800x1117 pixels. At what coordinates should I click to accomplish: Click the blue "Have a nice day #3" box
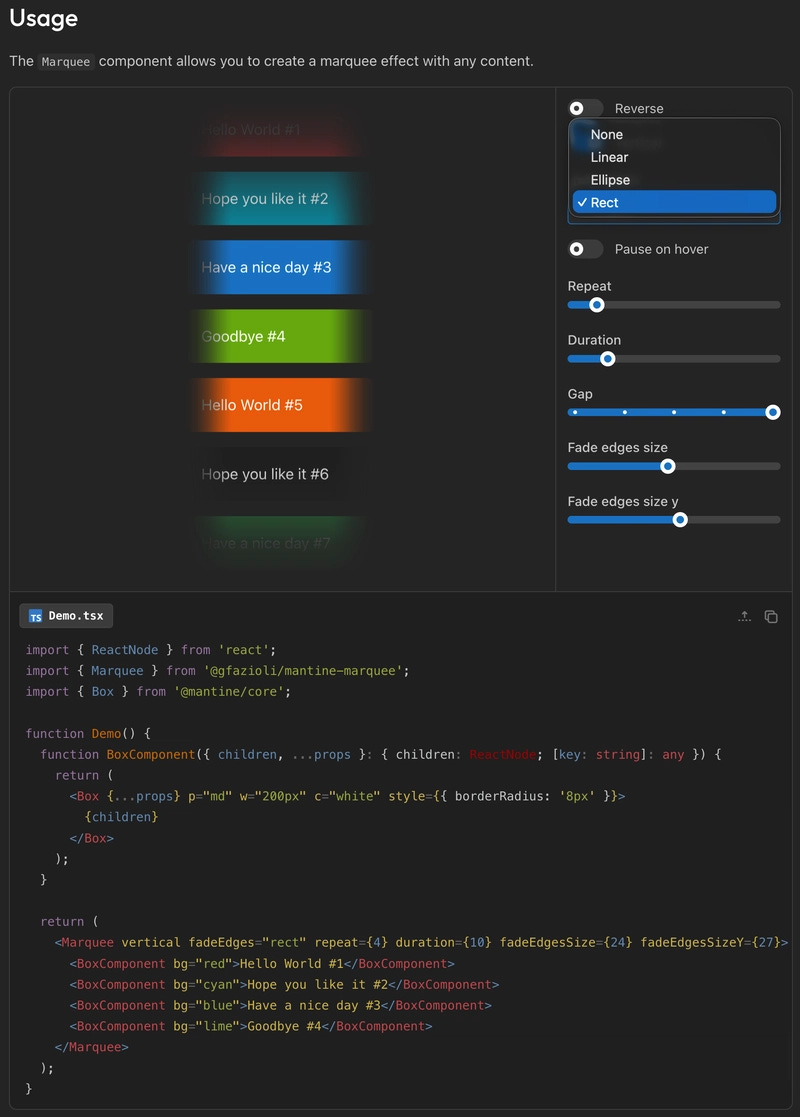280,268
